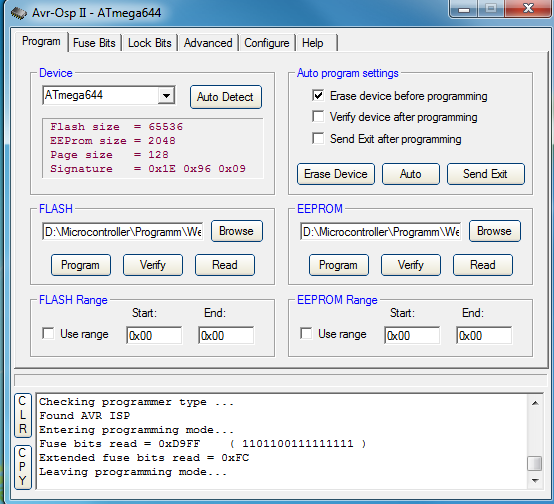Screen dimensions: 554x504
Task: Click the log scrollbar thumb
Action: [535, 463]
